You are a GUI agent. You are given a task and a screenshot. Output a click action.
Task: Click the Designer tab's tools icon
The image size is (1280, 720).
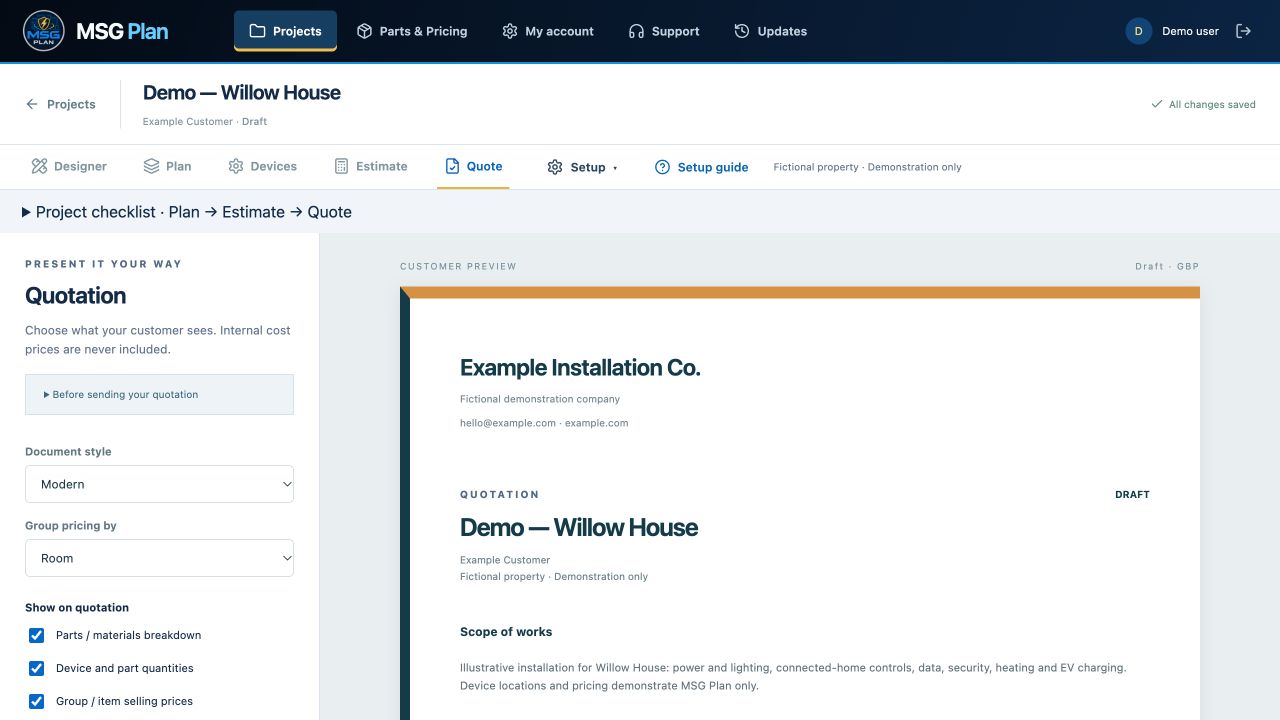[39, 166]
